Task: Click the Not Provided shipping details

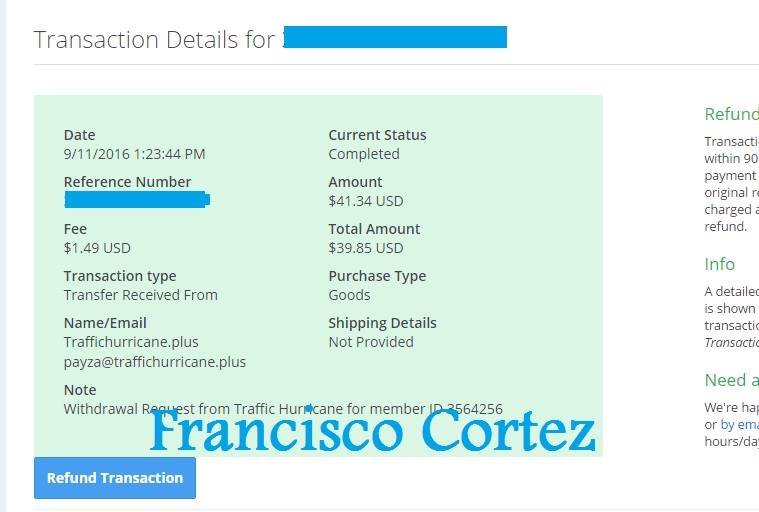Action: point(370,342)
